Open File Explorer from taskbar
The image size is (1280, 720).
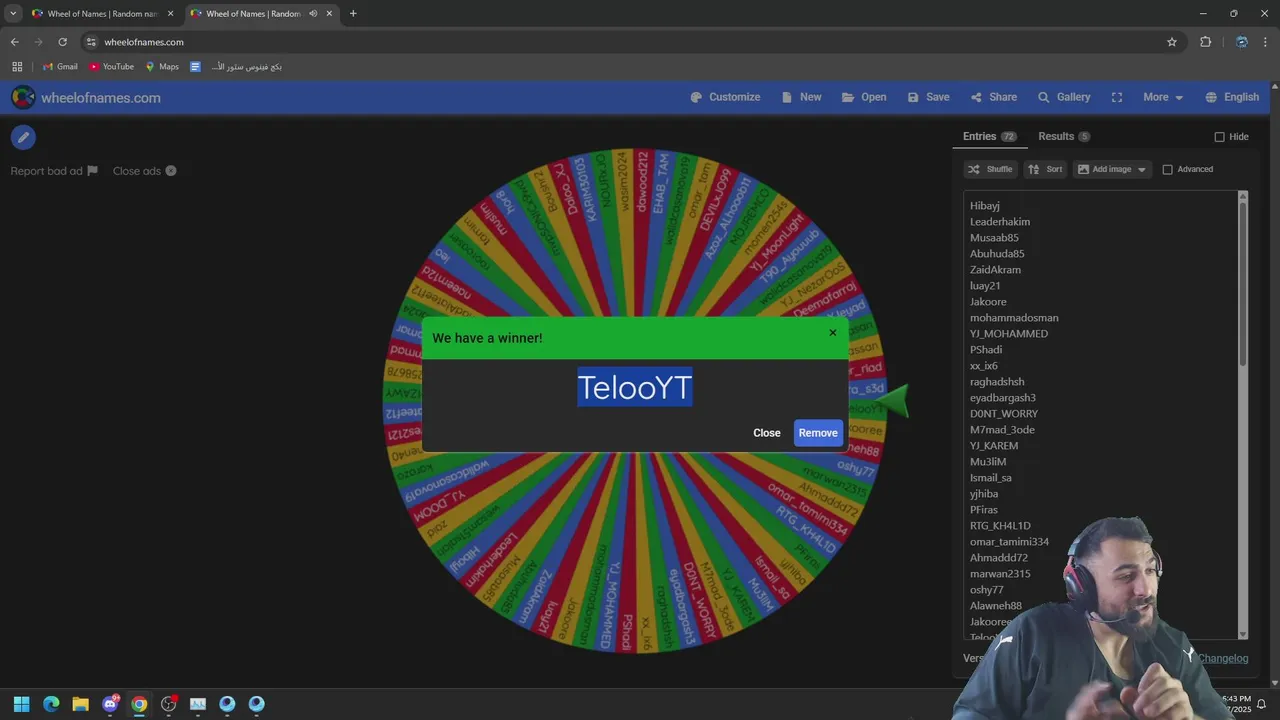(81, 704)
